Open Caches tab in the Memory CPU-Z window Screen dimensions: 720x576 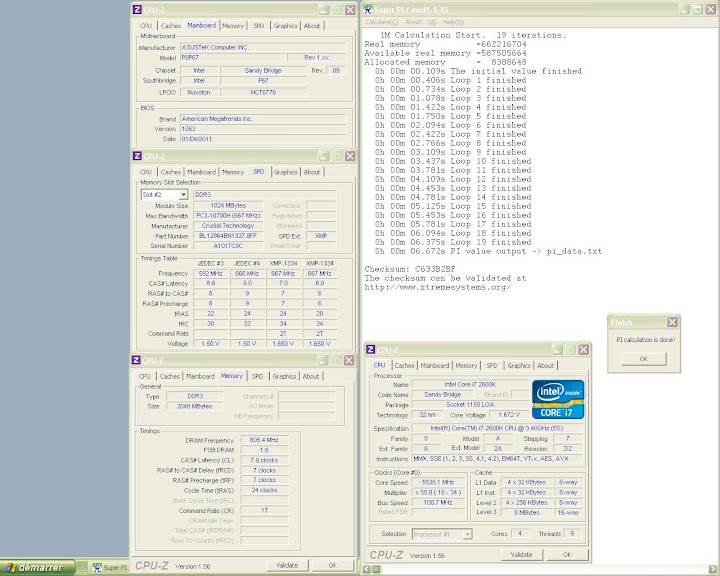(169, 376)
